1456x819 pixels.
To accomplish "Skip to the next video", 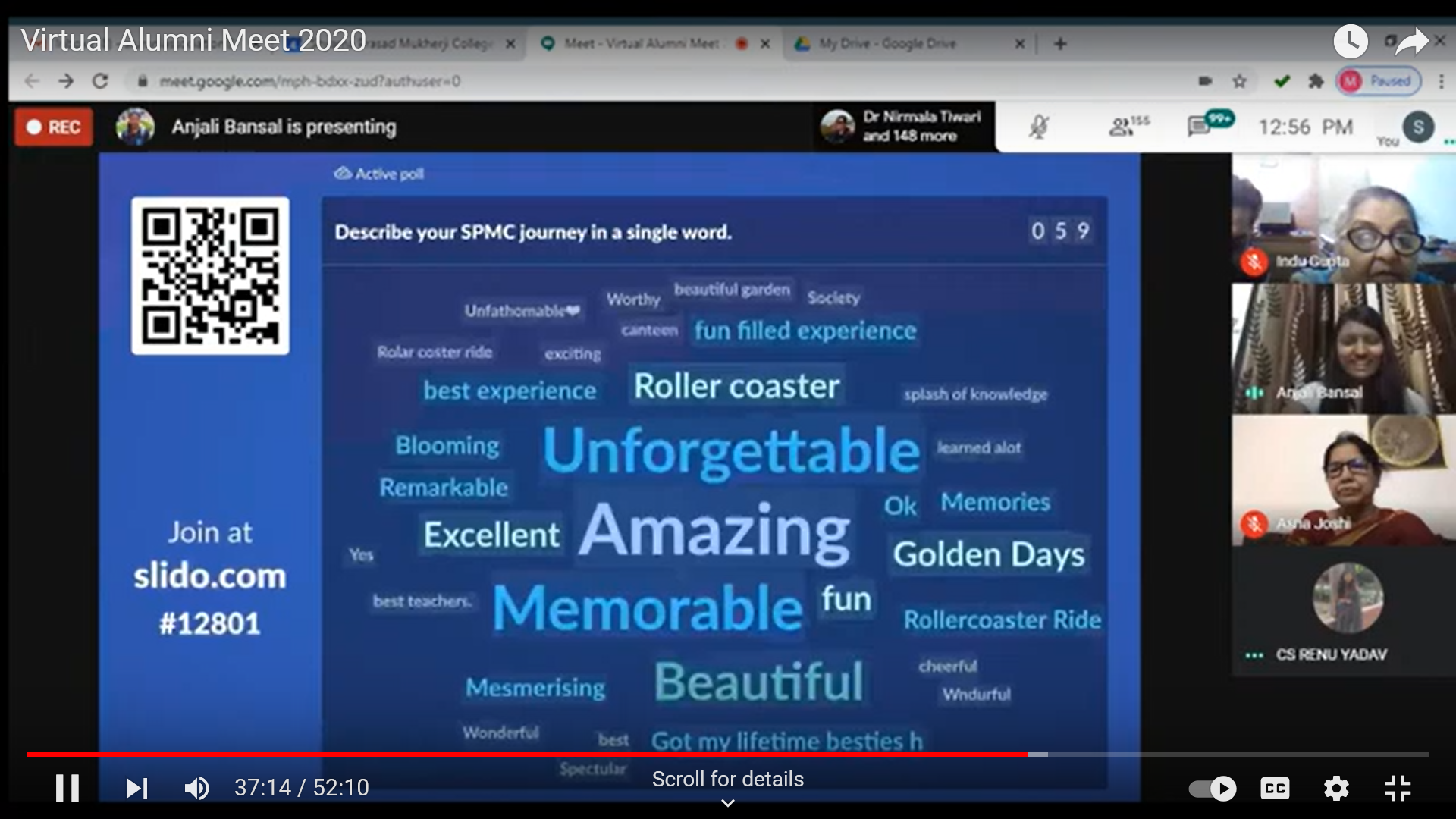I will tap(136, 788).
